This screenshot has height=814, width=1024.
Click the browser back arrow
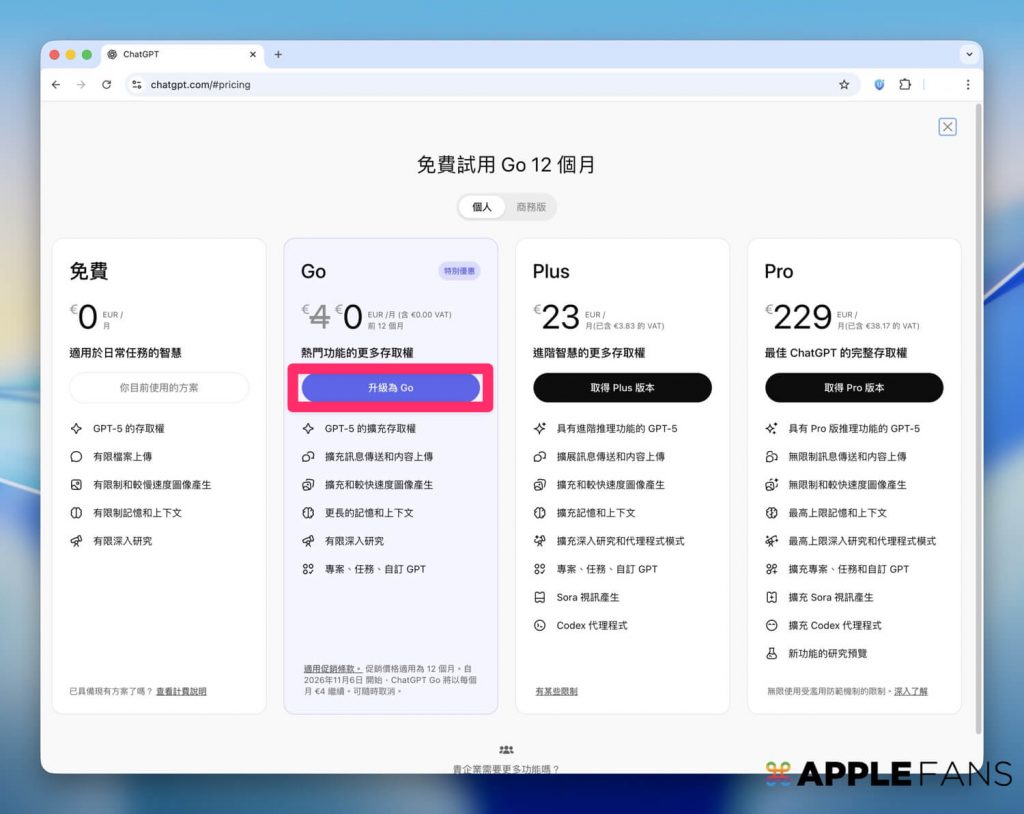coord(56,85)
